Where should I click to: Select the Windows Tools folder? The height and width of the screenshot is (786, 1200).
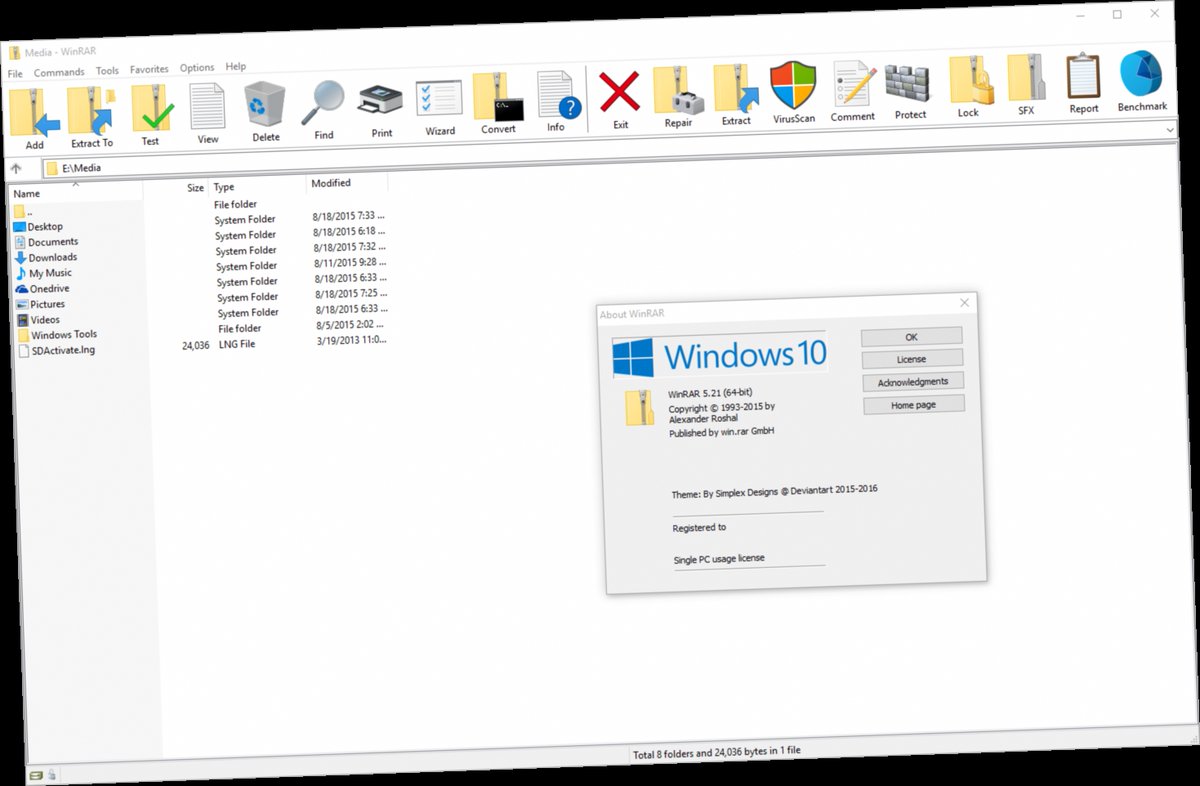click(57, 335)
